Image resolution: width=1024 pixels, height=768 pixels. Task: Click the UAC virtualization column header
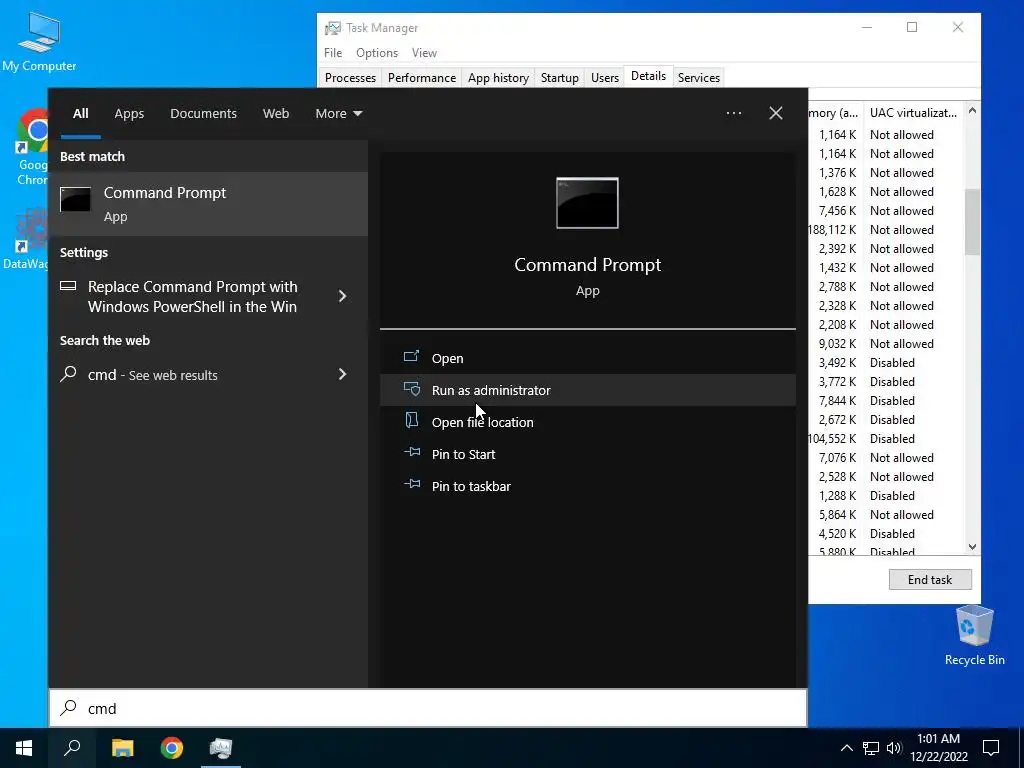pos(913,112)
